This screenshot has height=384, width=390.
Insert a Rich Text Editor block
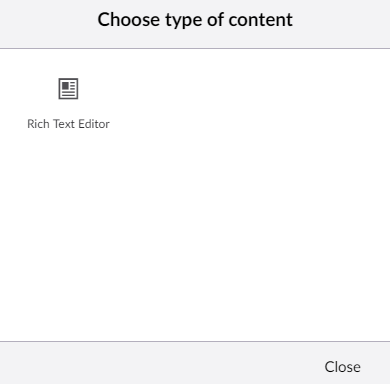(x=68, y=103)
